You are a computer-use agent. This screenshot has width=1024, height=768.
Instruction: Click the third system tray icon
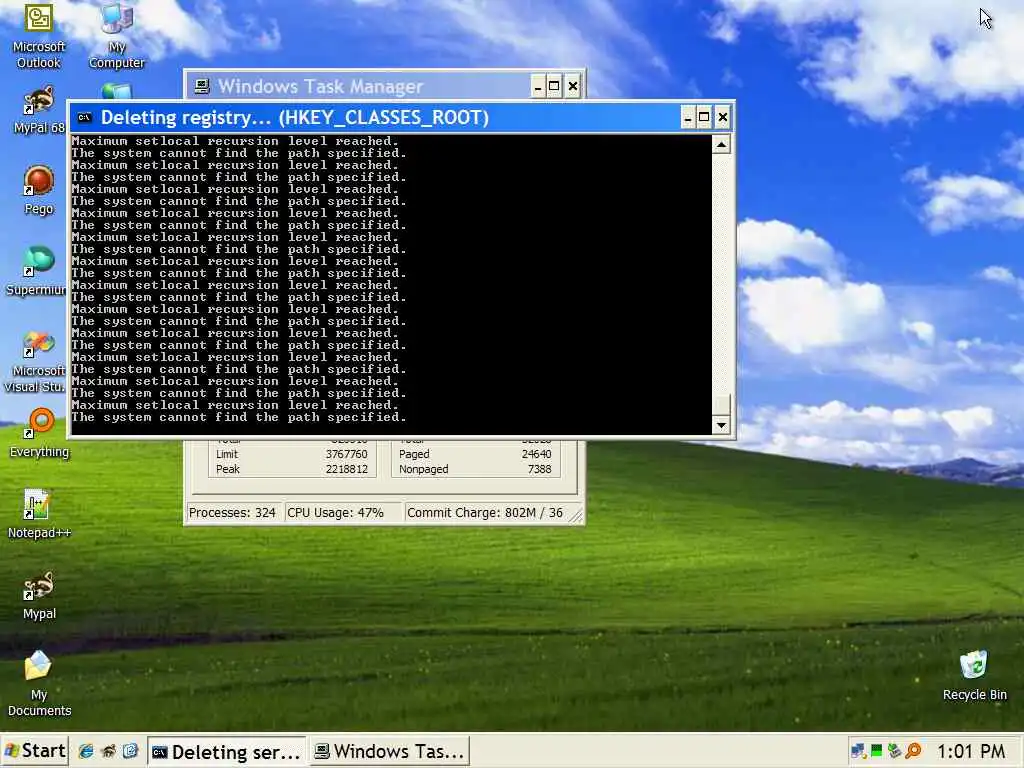(x=894, y=751)
